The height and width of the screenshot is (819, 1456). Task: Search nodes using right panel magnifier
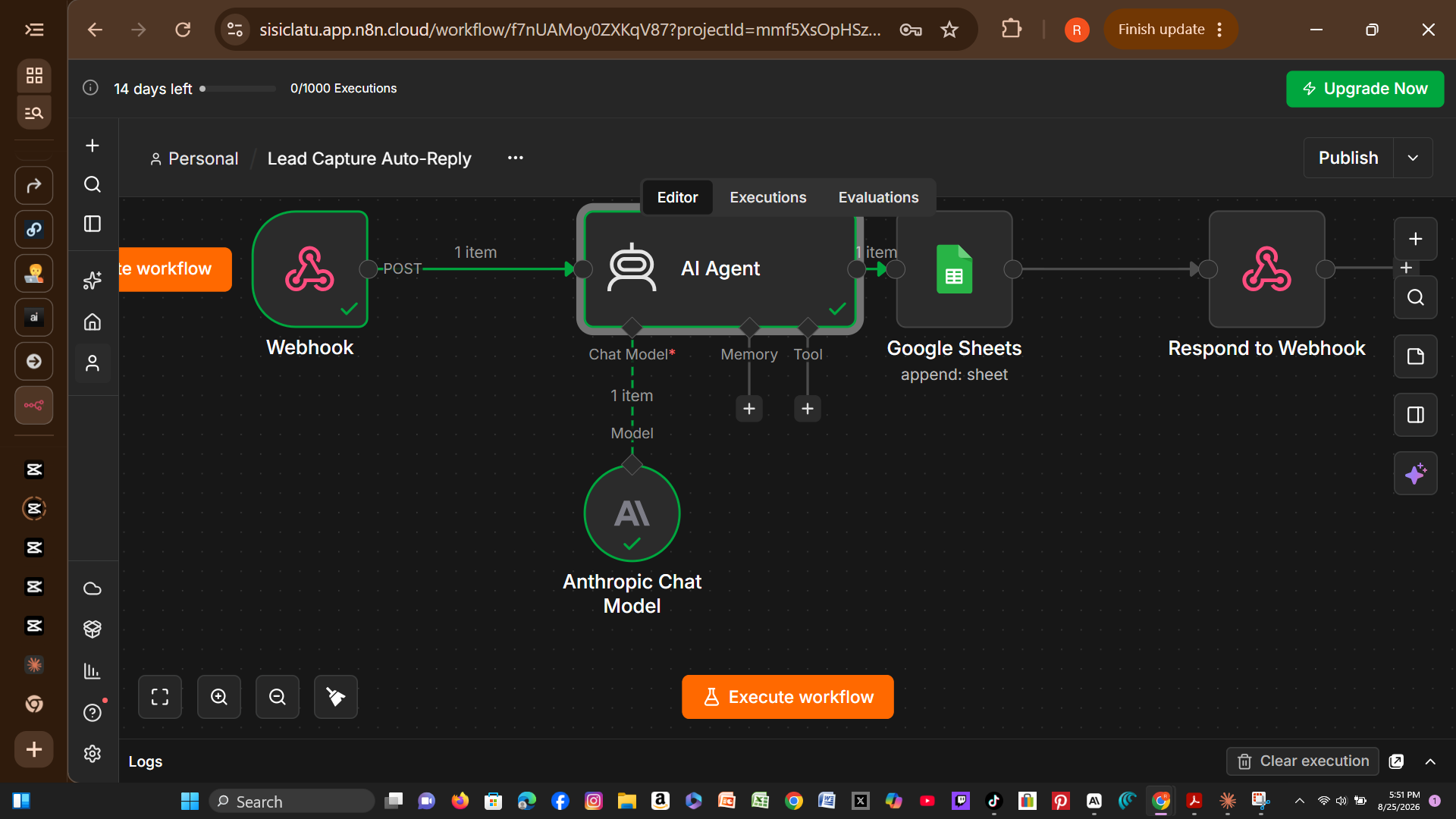pyautogui.click(x=1415, y=297)
